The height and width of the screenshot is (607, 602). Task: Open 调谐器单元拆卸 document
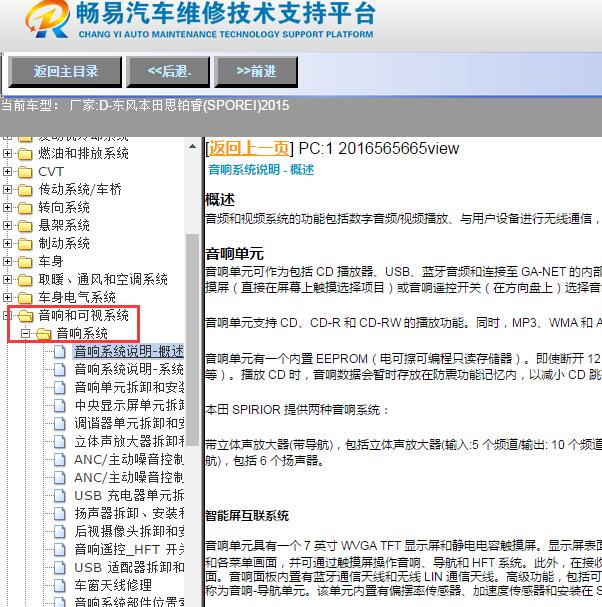pos(129,424)
